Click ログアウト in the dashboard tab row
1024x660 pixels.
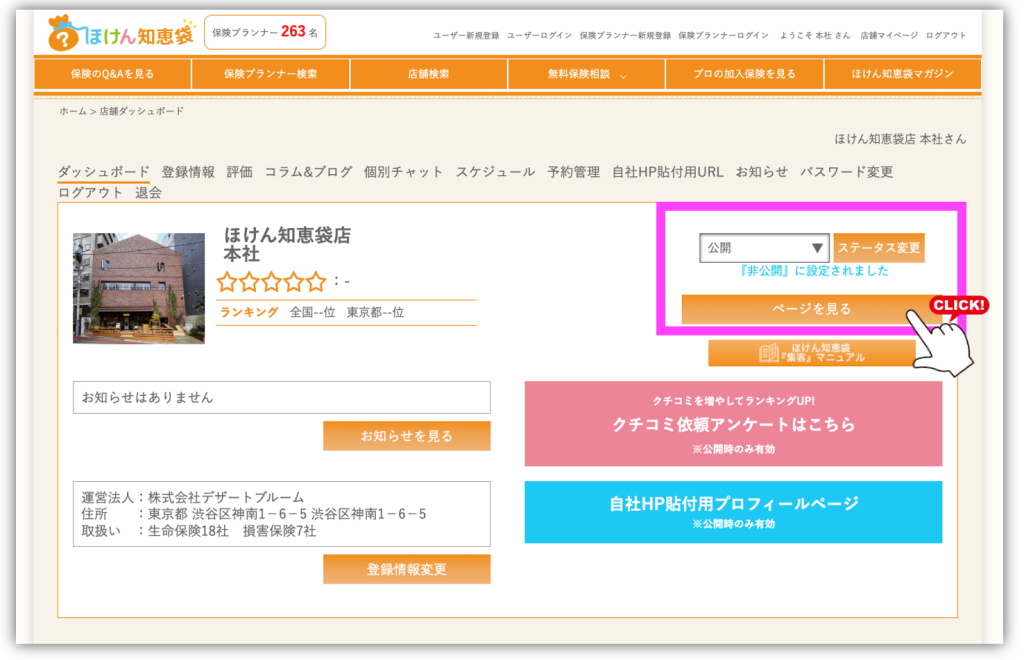[x=90, y=193]
